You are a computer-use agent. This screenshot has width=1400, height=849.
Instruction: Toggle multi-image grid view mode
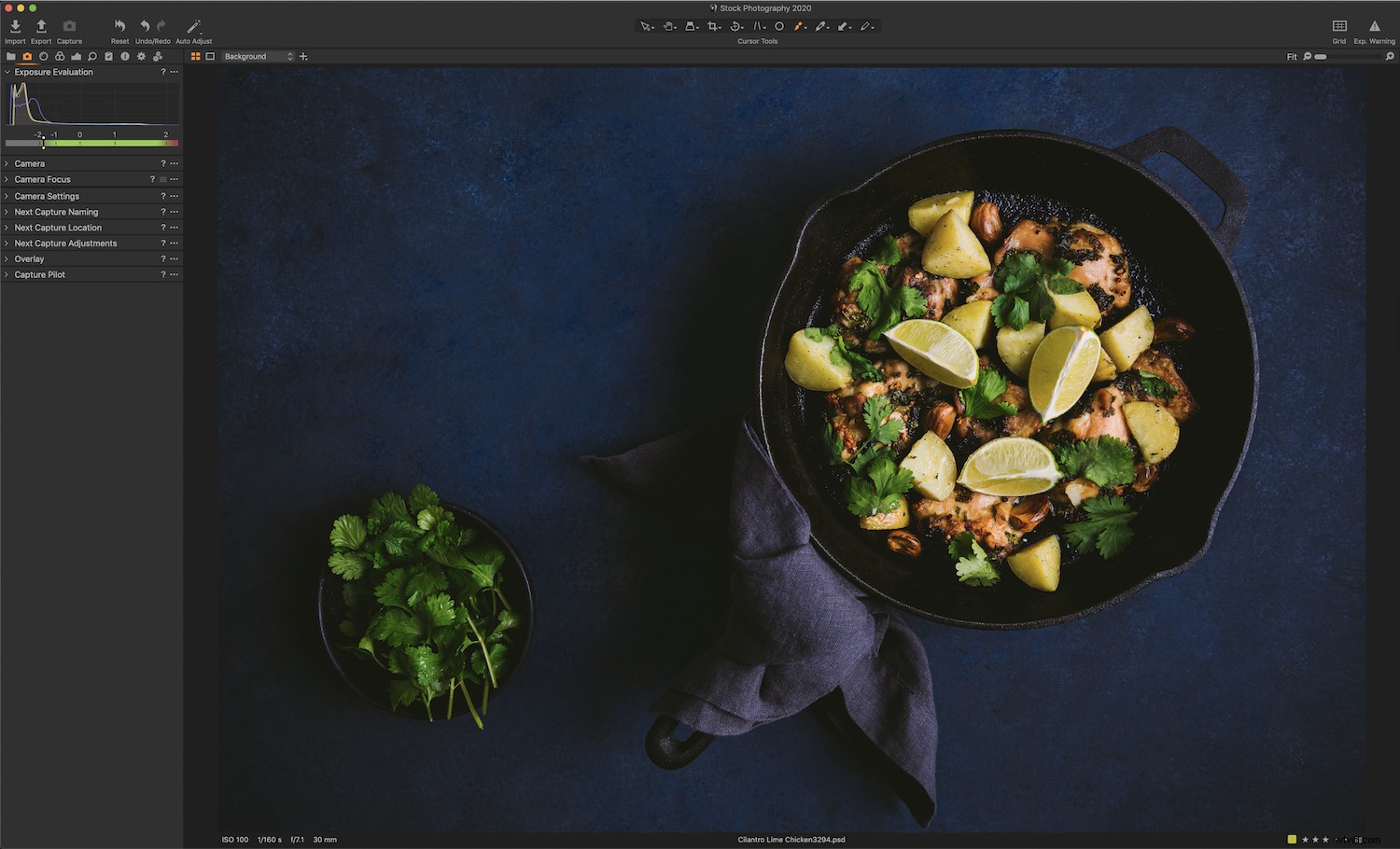coord(196,56)
